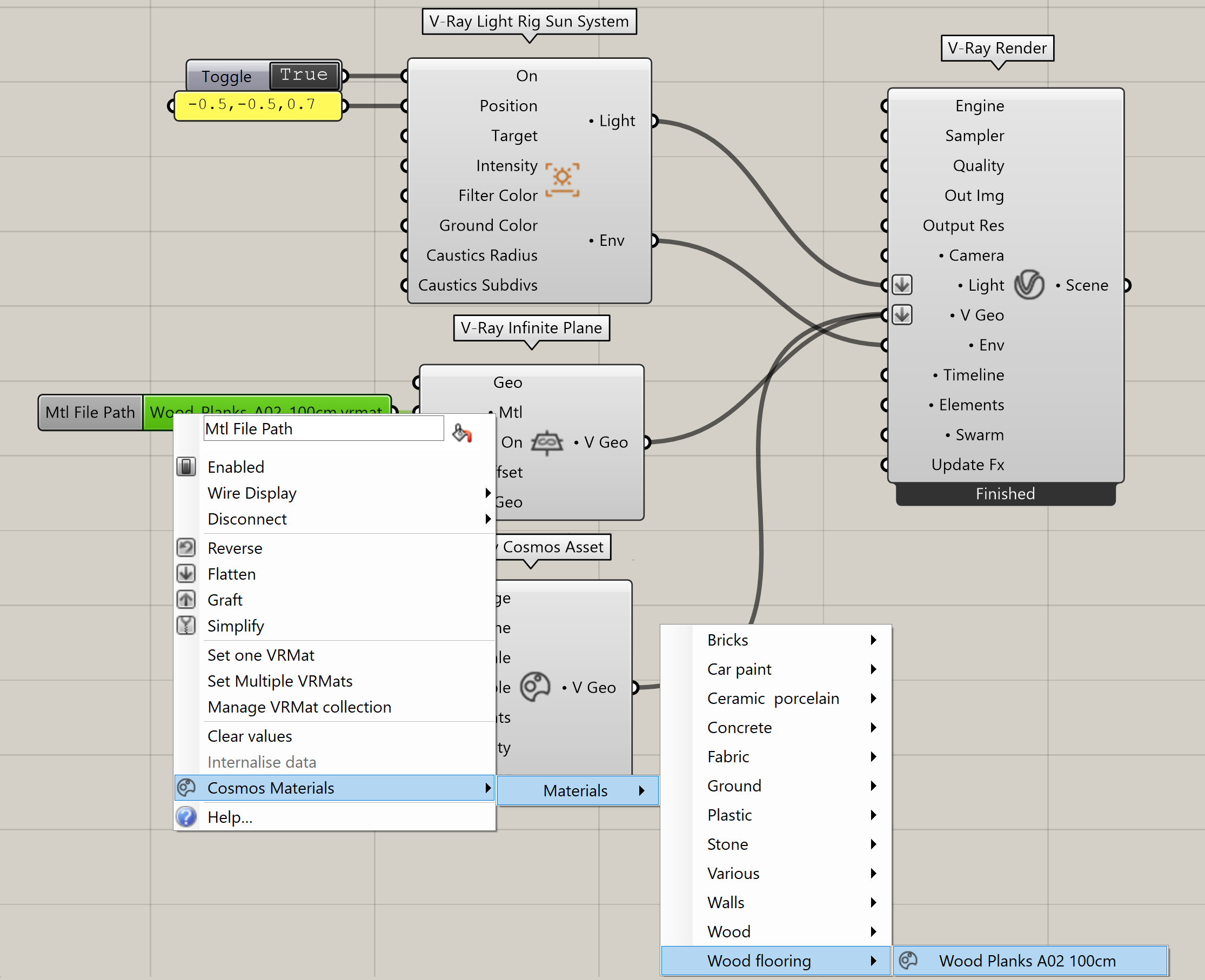Click the Scene output label
Screen dimensions: 1205x980
click(1087, 285)
